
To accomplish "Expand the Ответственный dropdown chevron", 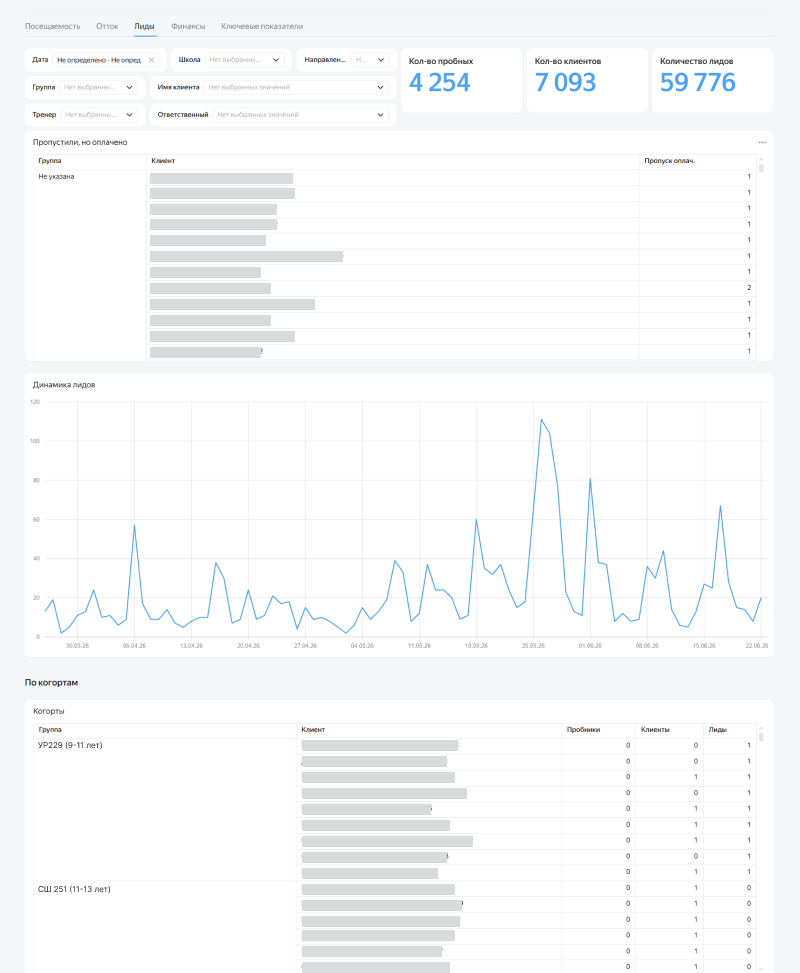I will tap(380, 115).
